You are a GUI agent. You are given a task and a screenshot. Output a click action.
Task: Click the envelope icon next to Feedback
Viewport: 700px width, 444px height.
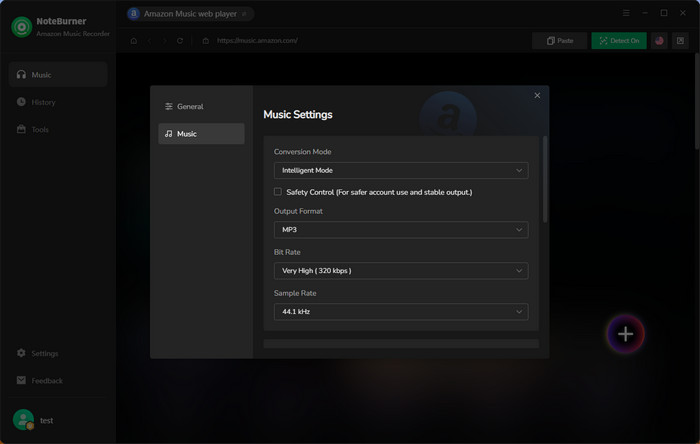(x=21, y=380)
